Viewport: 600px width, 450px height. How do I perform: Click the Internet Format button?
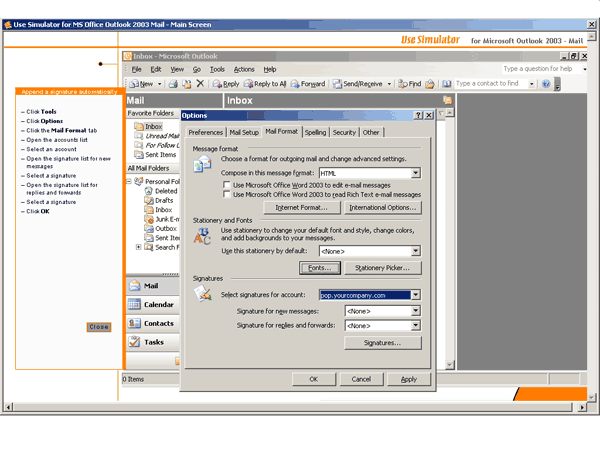coord(302,208)
